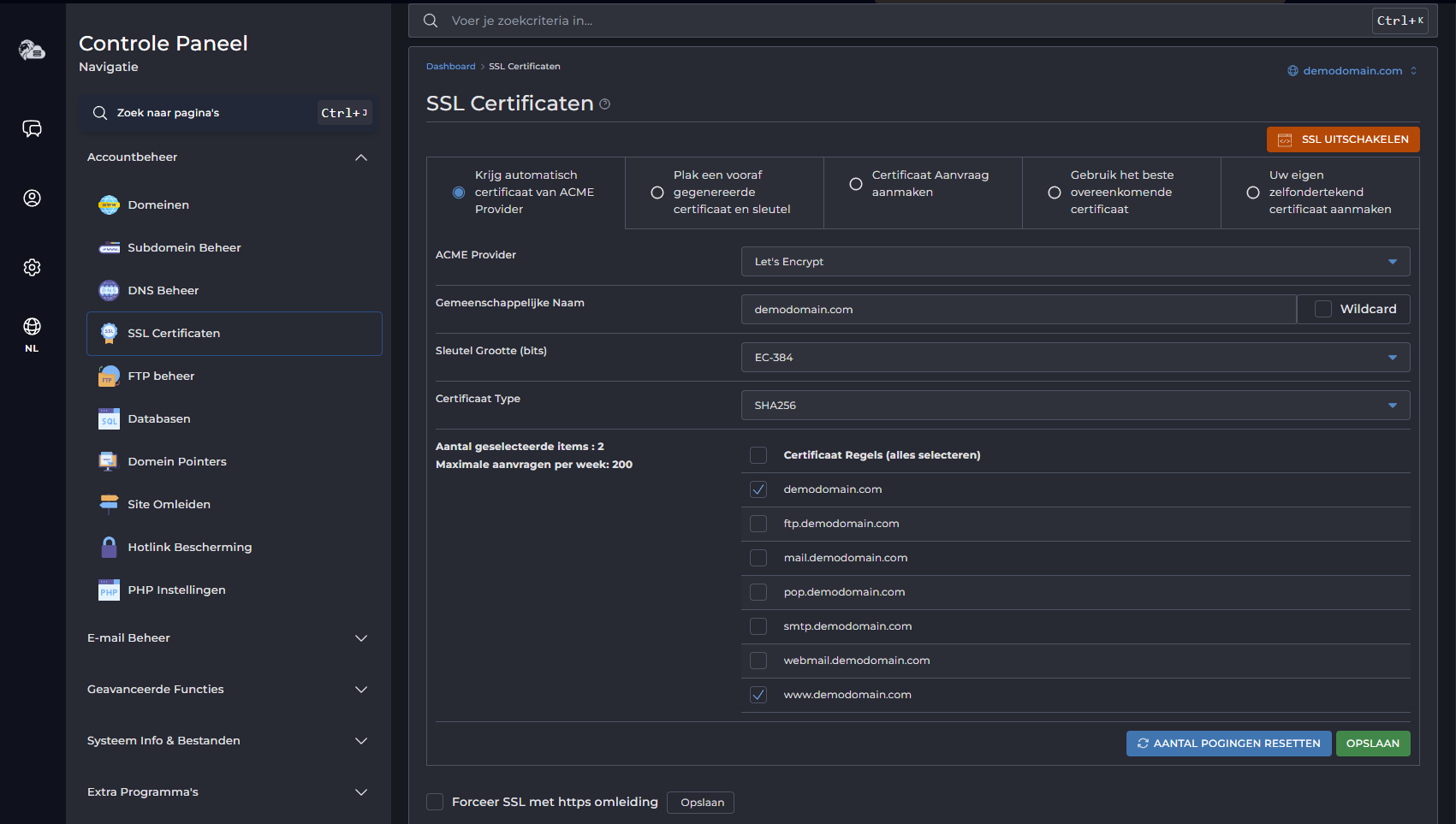The image size is (1456, 824).
Task: Open the ACME Provider Let's Encrypt dropdown
Action: pyautogui.click(x=1075, y=262)
